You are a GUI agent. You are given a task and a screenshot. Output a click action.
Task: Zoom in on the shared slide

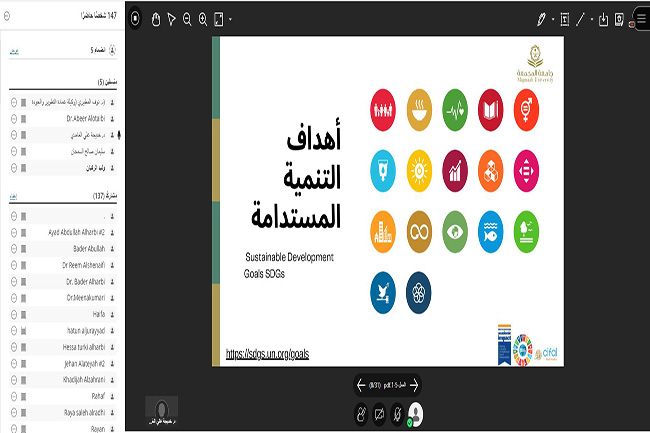point(203,19)
